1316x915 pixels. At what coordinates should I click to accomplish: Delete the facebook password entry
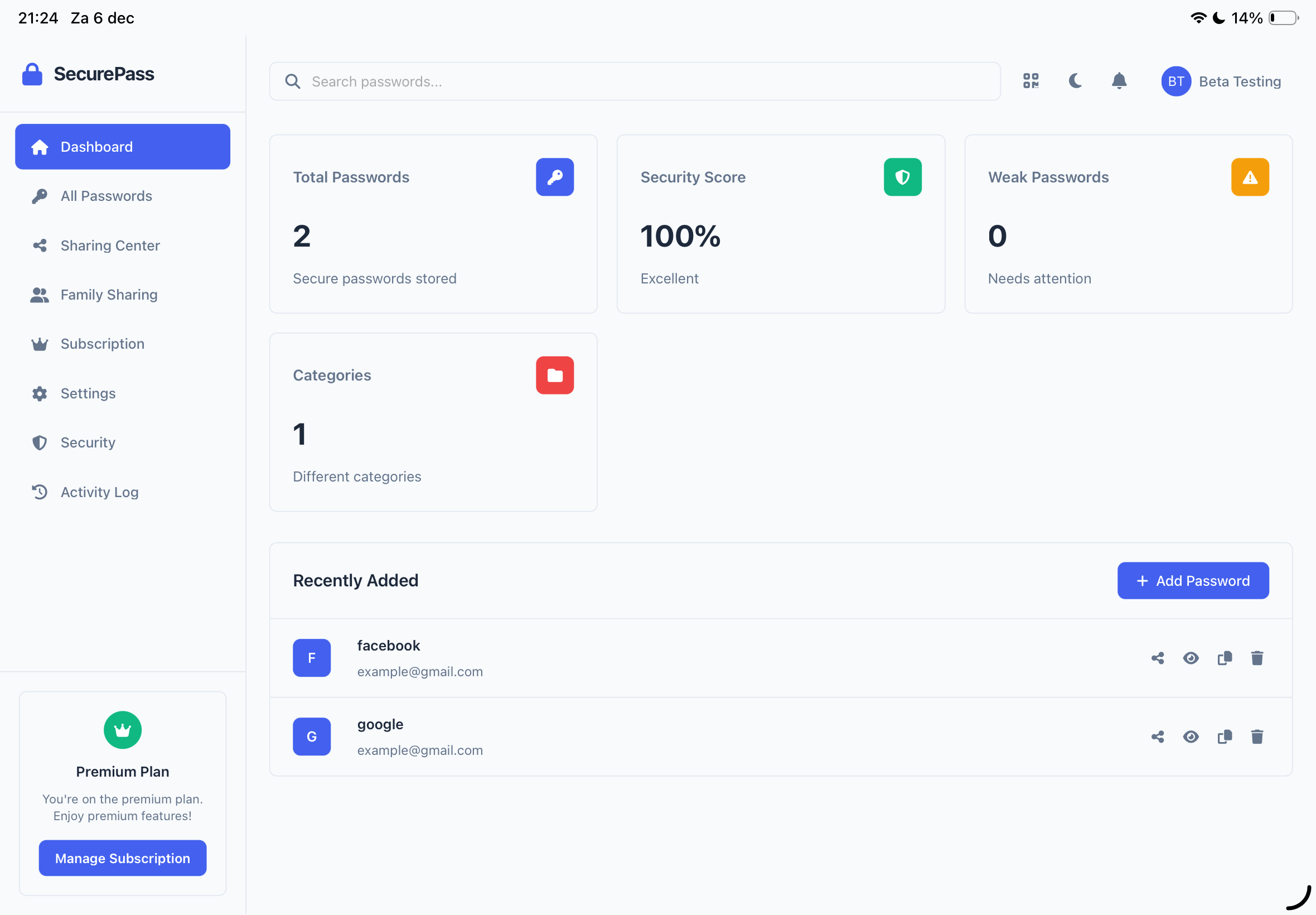[1257, 658]
